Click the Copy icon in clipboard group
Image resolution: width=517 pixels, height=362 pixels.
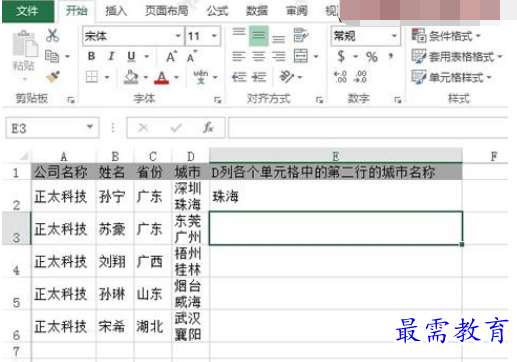point(52,56)
